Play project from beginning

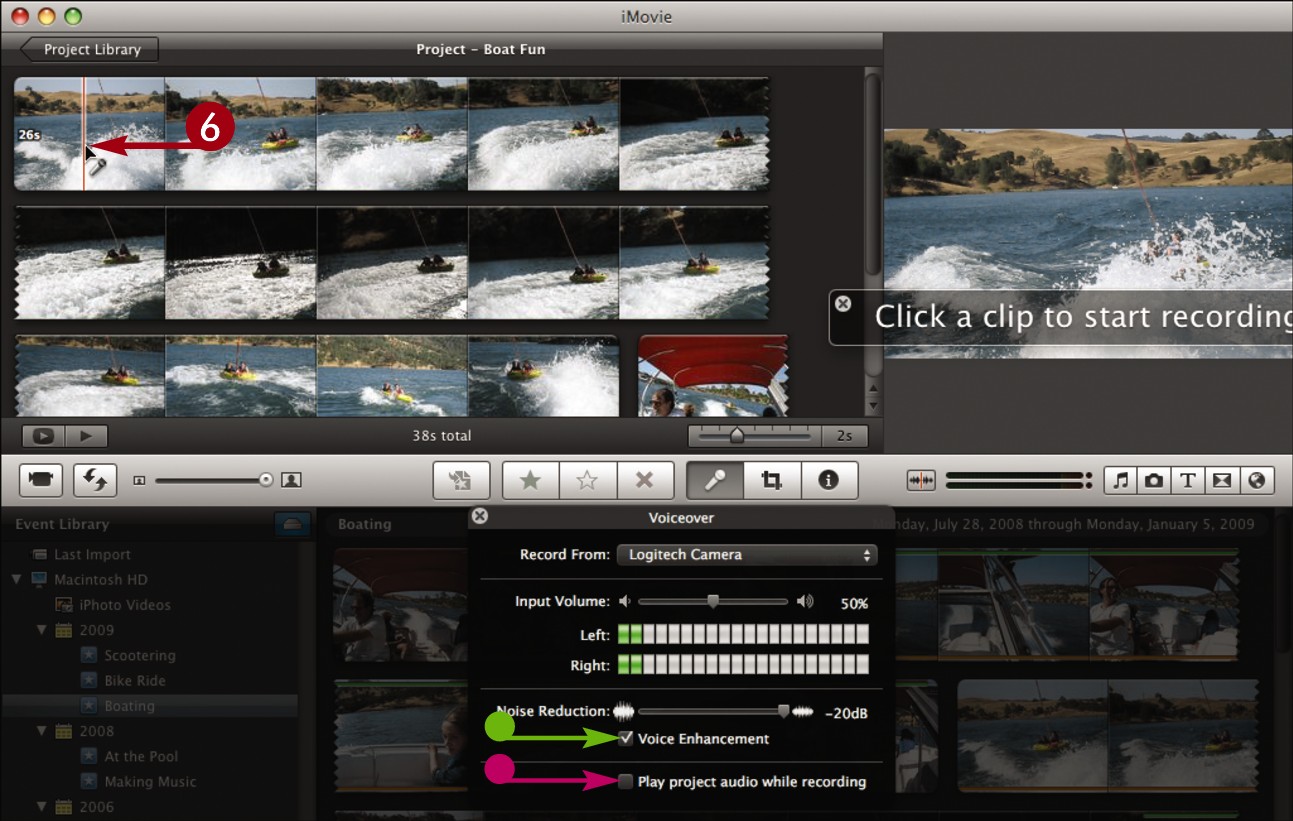click(x=87, y=436)
